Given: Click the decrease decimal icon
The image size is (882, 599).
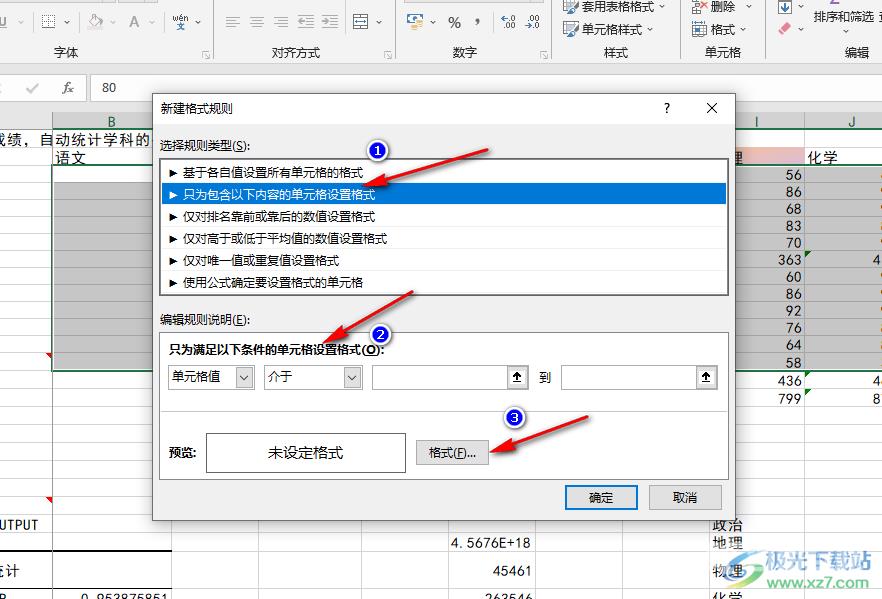Looking at the screenshot, I should point(532,22).
